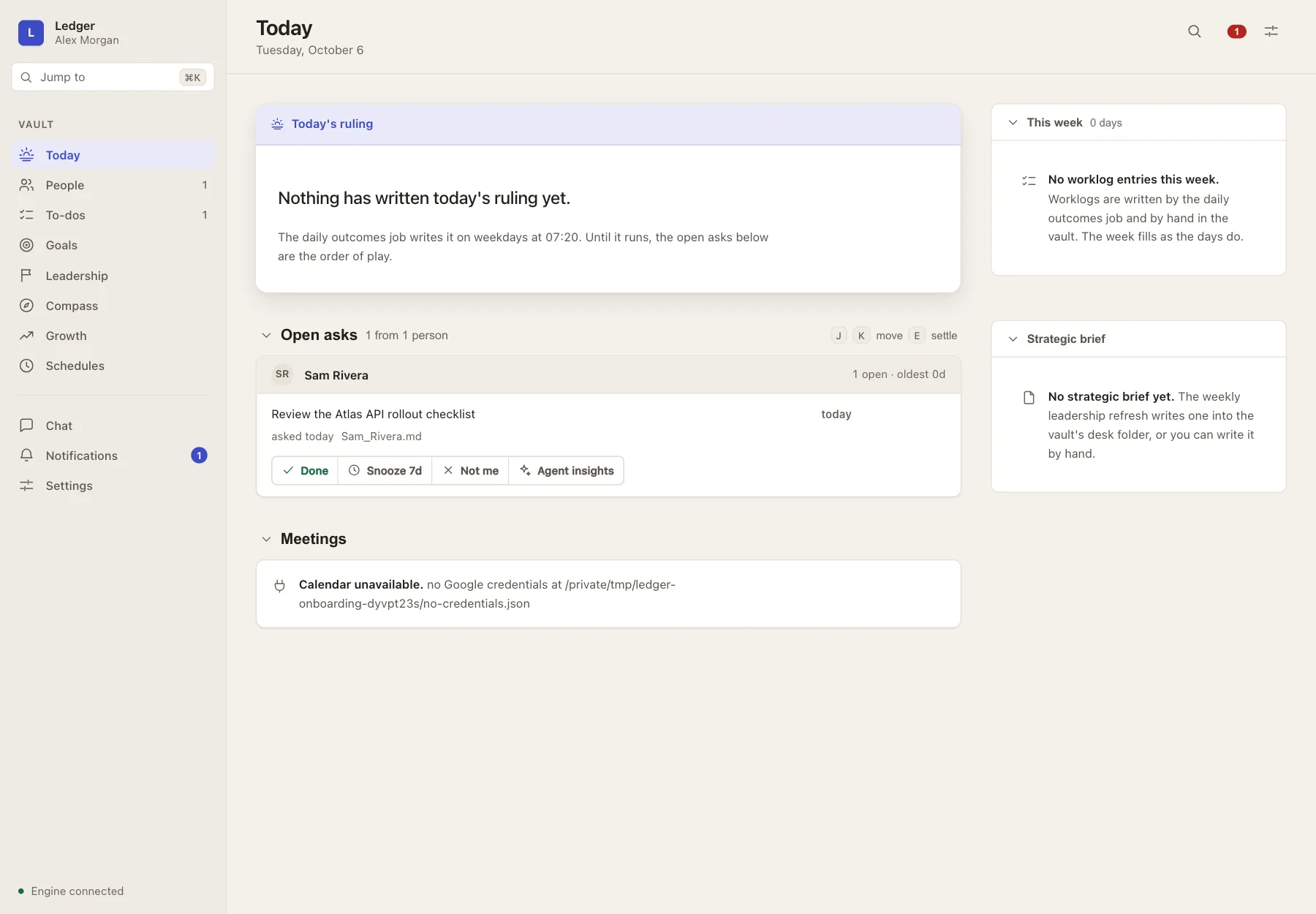Click the Sam Rivera group header
1316x914 pixels.
608,375
